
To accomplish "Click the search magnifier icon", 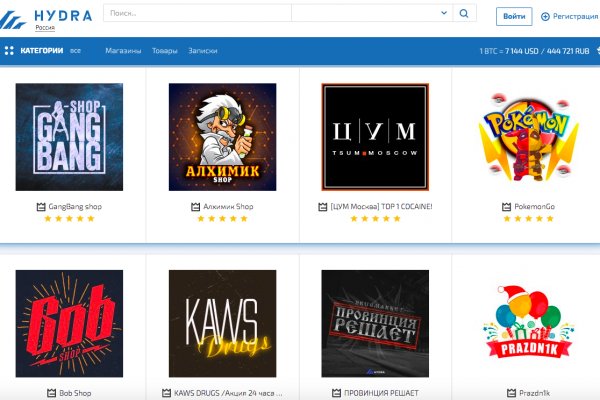I will click(x=463, y=14).
